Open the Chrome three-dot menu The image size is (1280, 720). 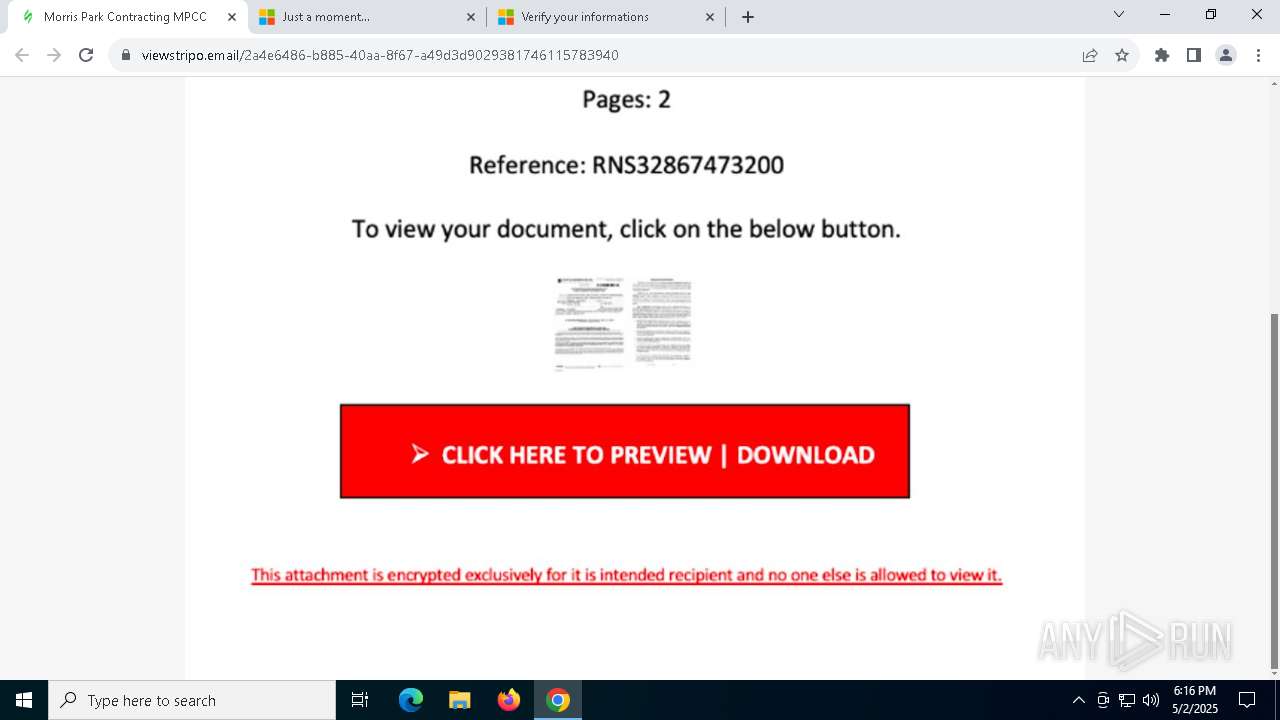pyautogui.click(x=1258, y=55)
